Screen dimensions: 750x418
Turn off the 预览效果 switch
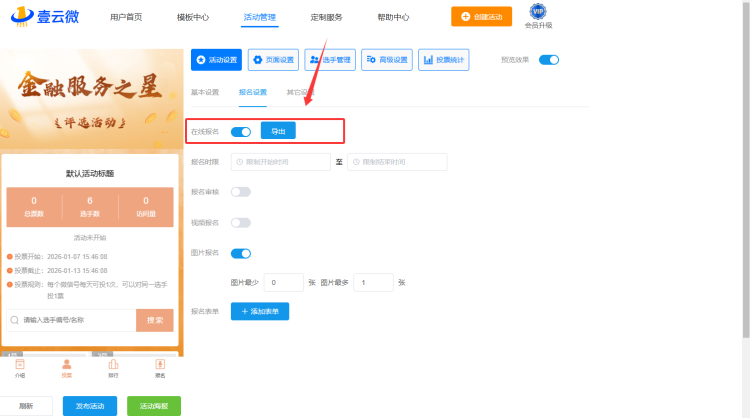[x=549, y=60]
